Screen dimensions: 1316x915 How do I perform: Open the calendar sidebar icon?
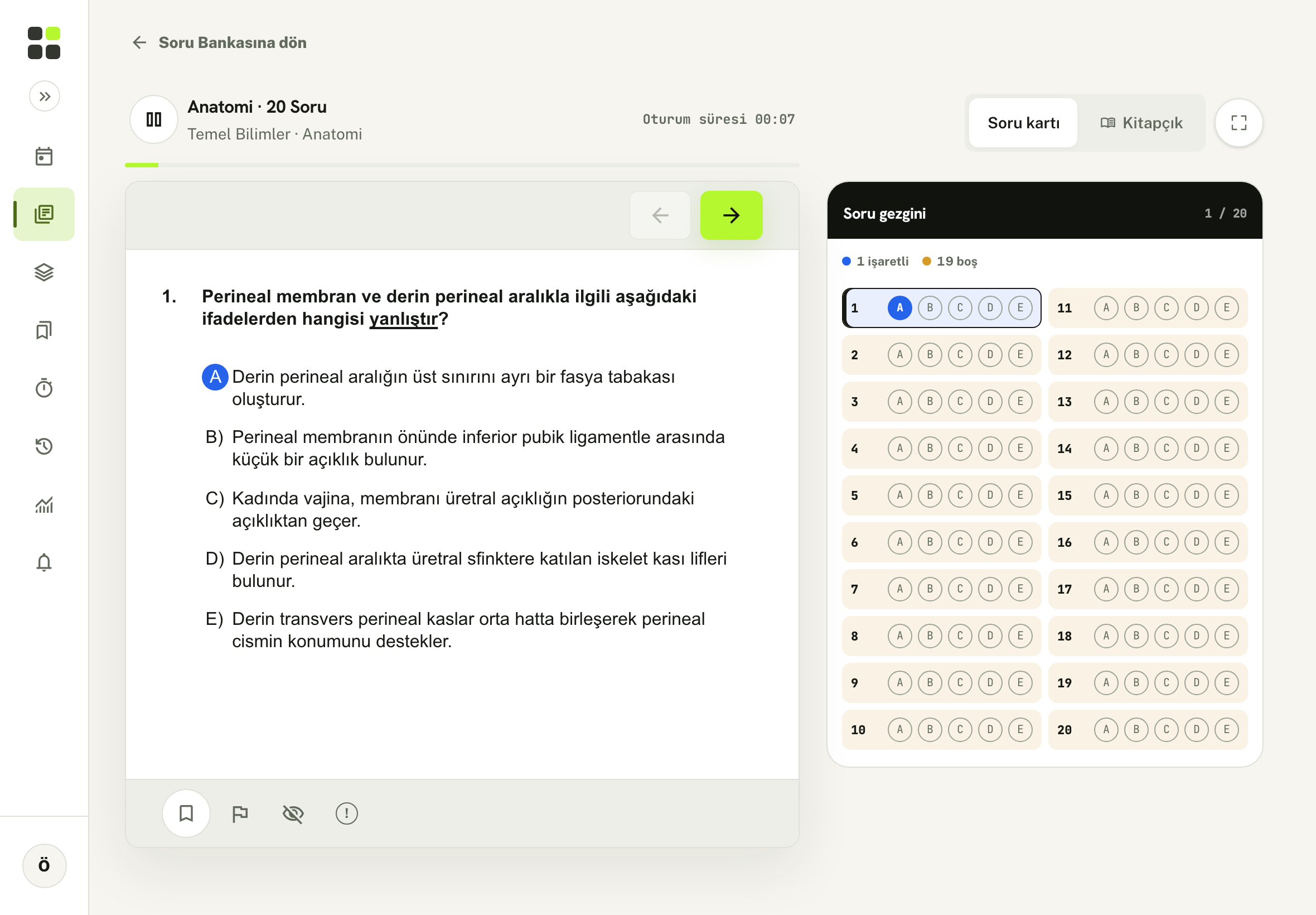coord(44,156)
